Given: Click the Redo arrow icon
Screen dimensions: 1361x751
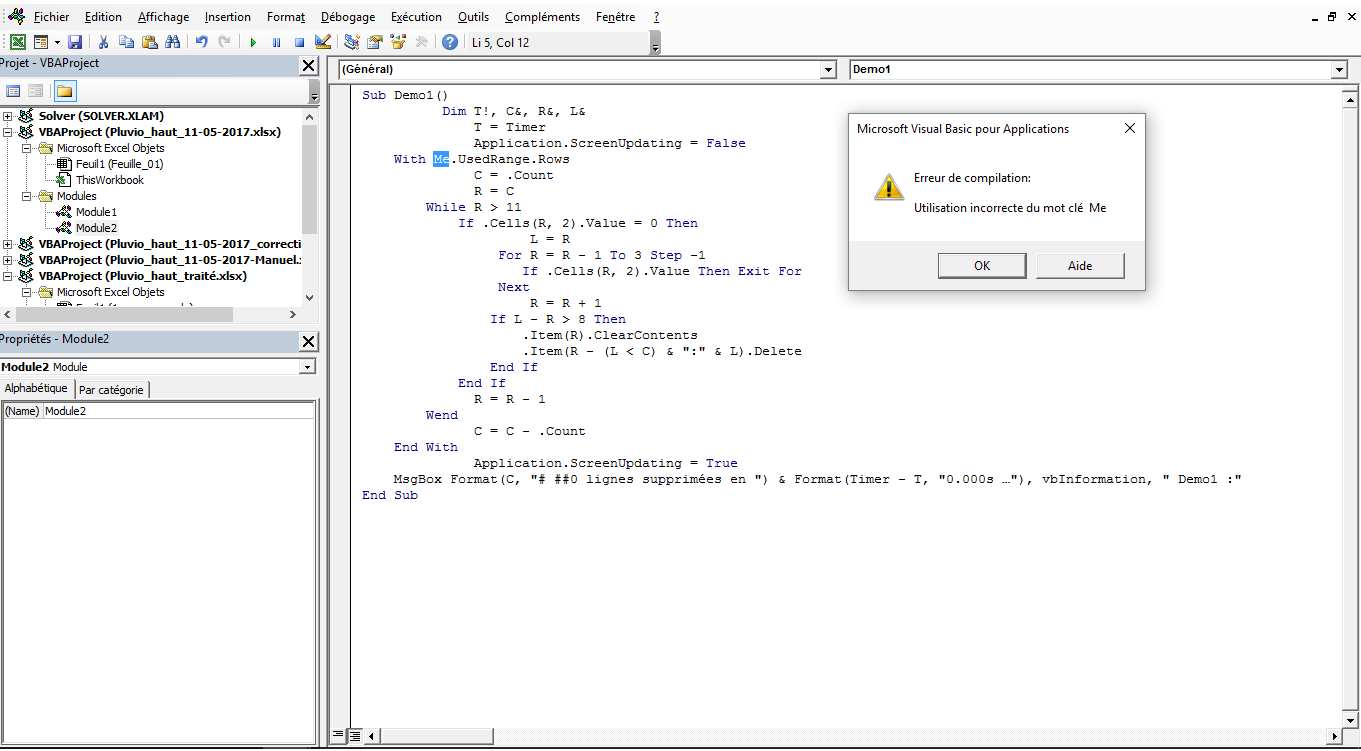Looking at the screenshot, I should (224, 42).
